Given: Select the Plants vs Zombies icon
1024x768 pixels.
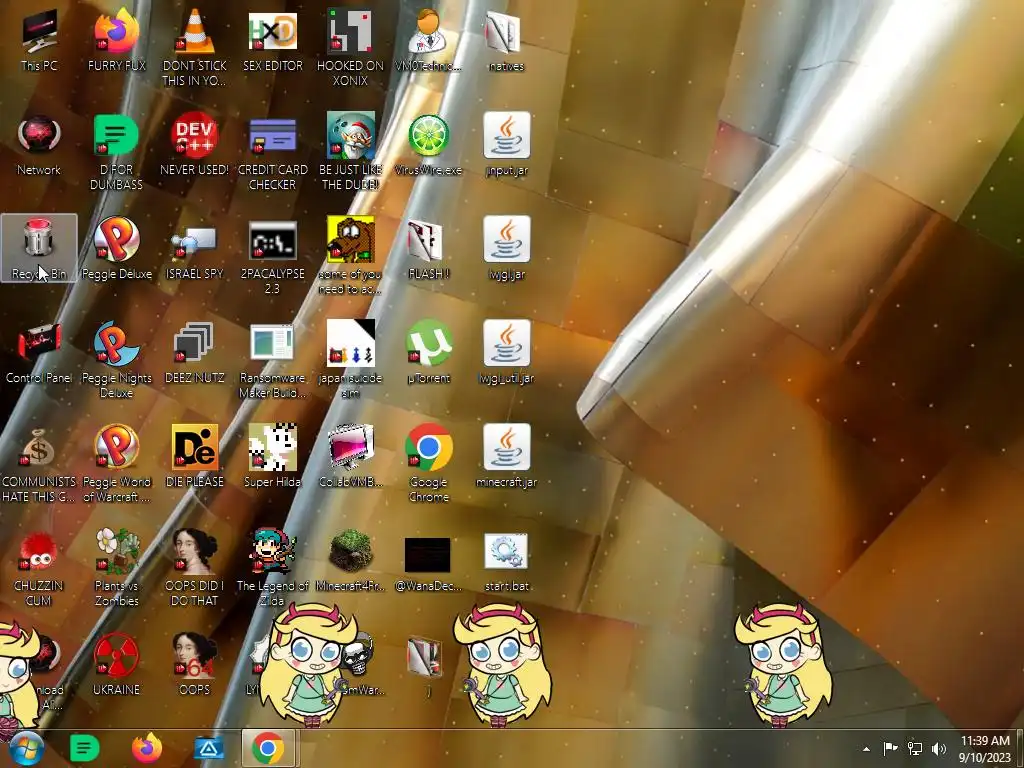Looking at the screenshot, I should click(117, 567).
